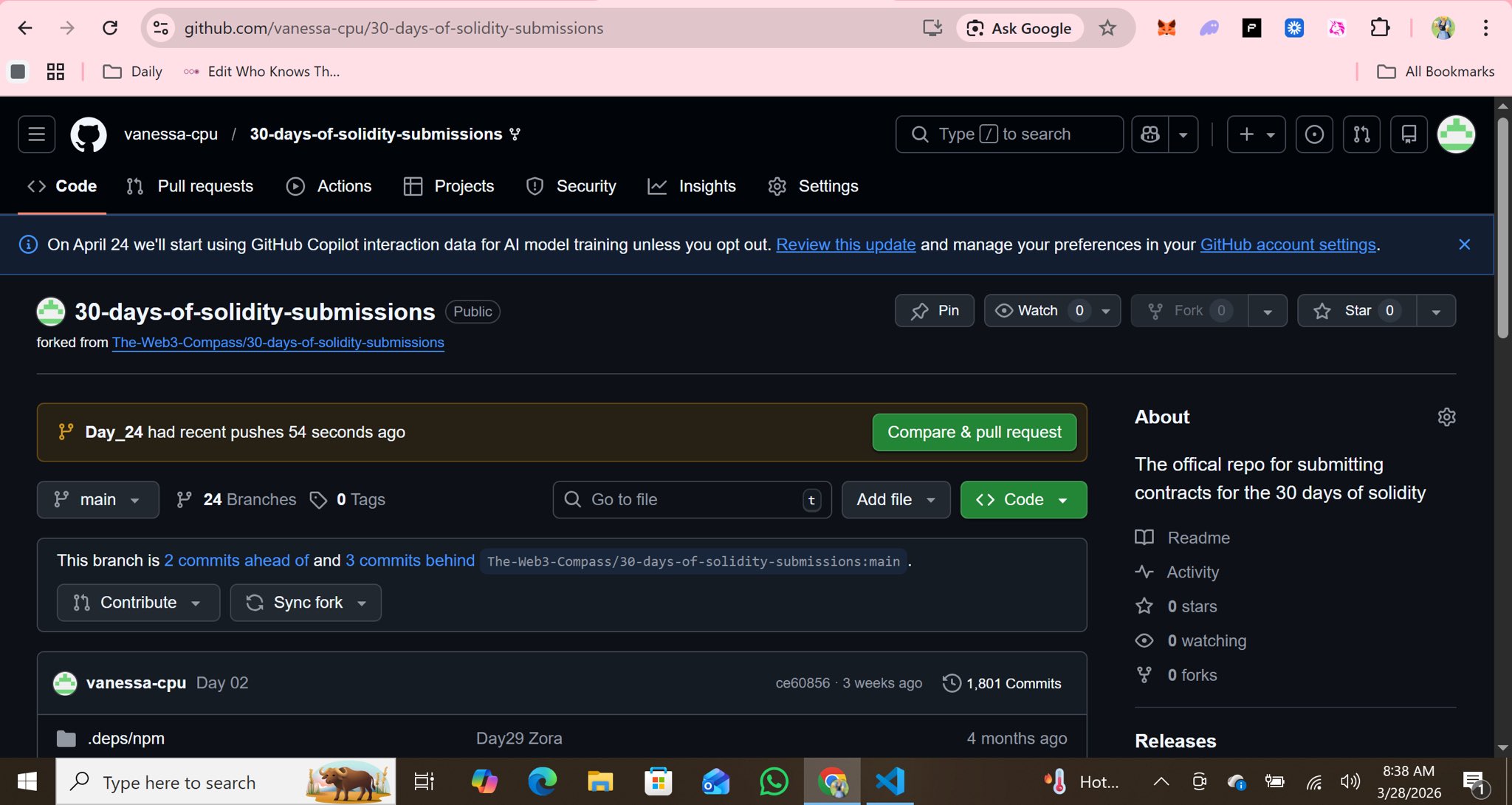1512x805 pixels.
Task: Open pull requests icon in header
Action: [x=1361, y=134]
